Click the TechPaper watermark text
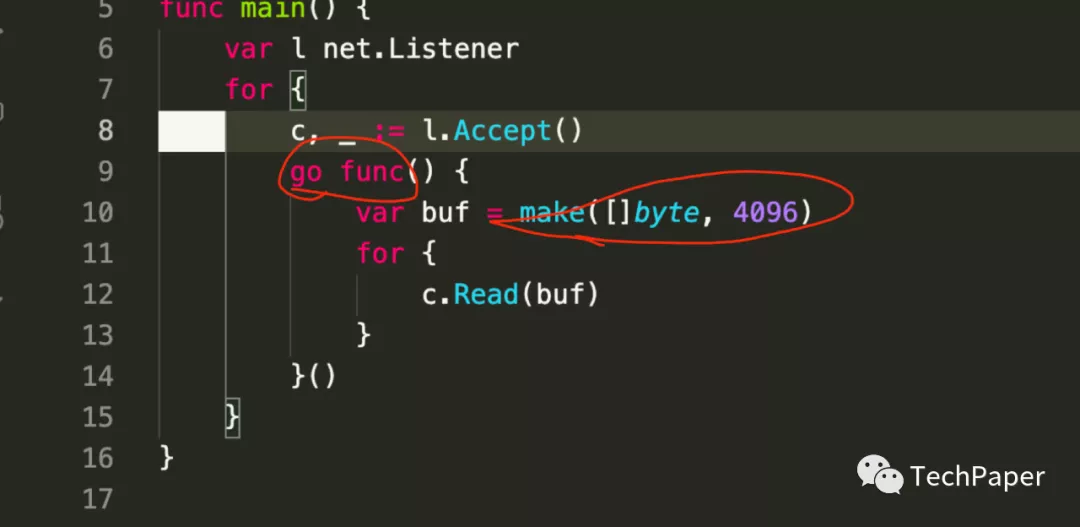The image size is (1080, 527). [977, 476]
